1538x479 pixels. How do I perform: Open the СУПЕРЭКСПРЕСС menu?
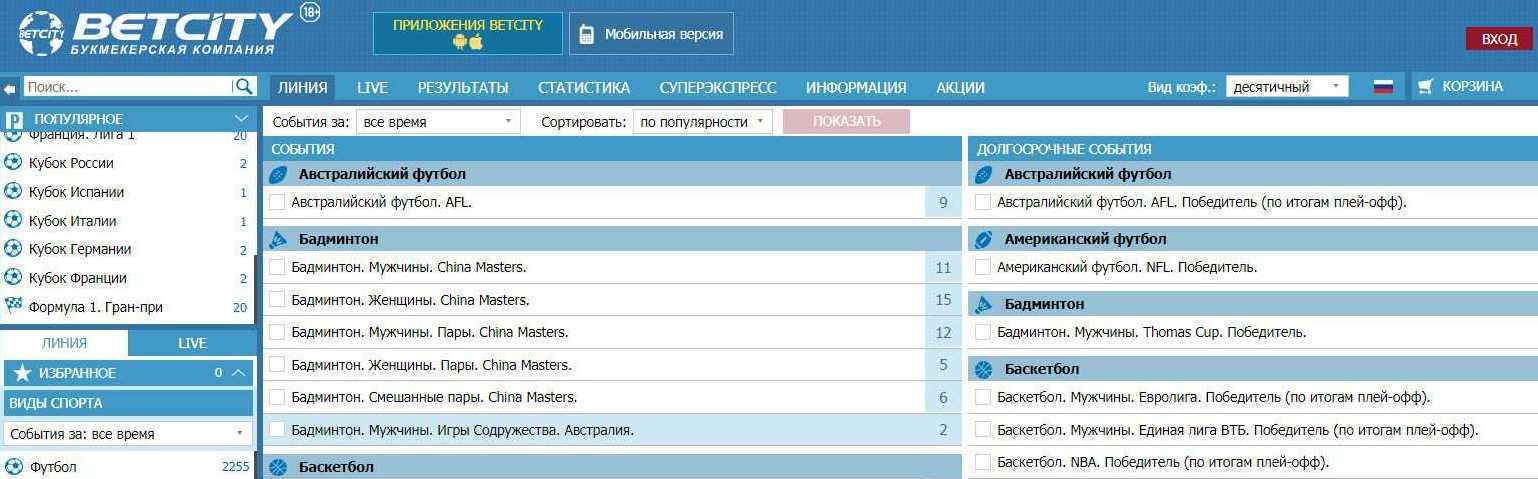coord(718,87)
